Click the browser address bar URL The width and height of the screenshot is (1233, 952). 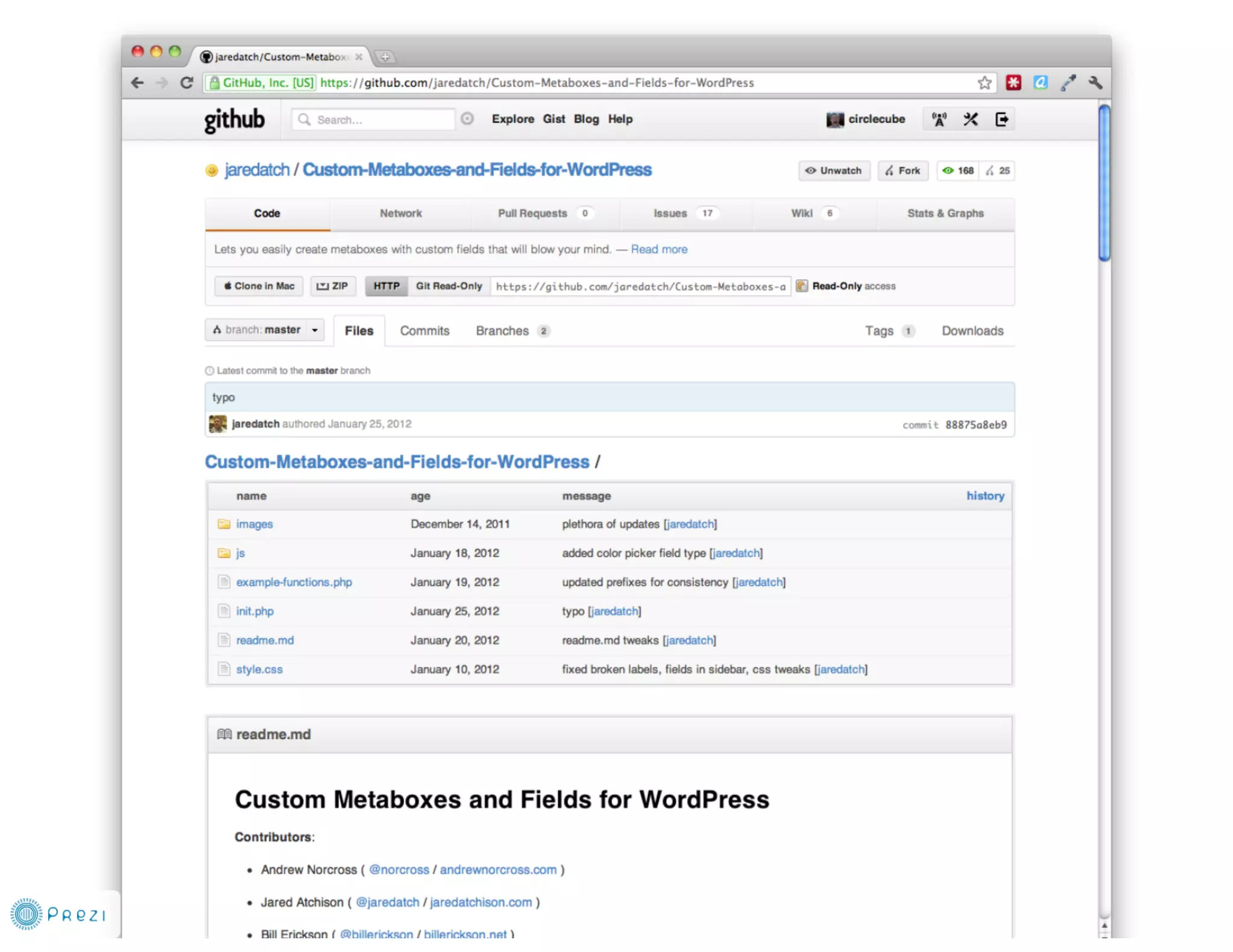[536, 82]
